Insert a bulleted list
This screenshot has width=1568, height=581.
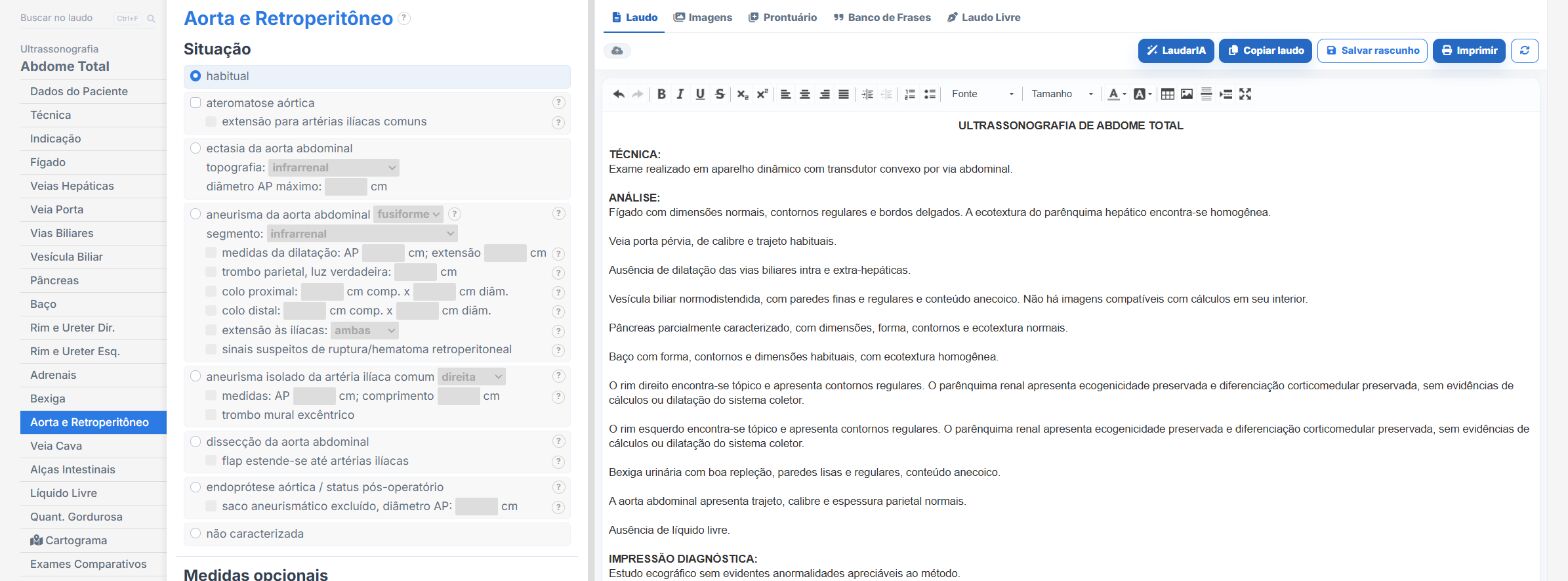(x=930, y=94)
